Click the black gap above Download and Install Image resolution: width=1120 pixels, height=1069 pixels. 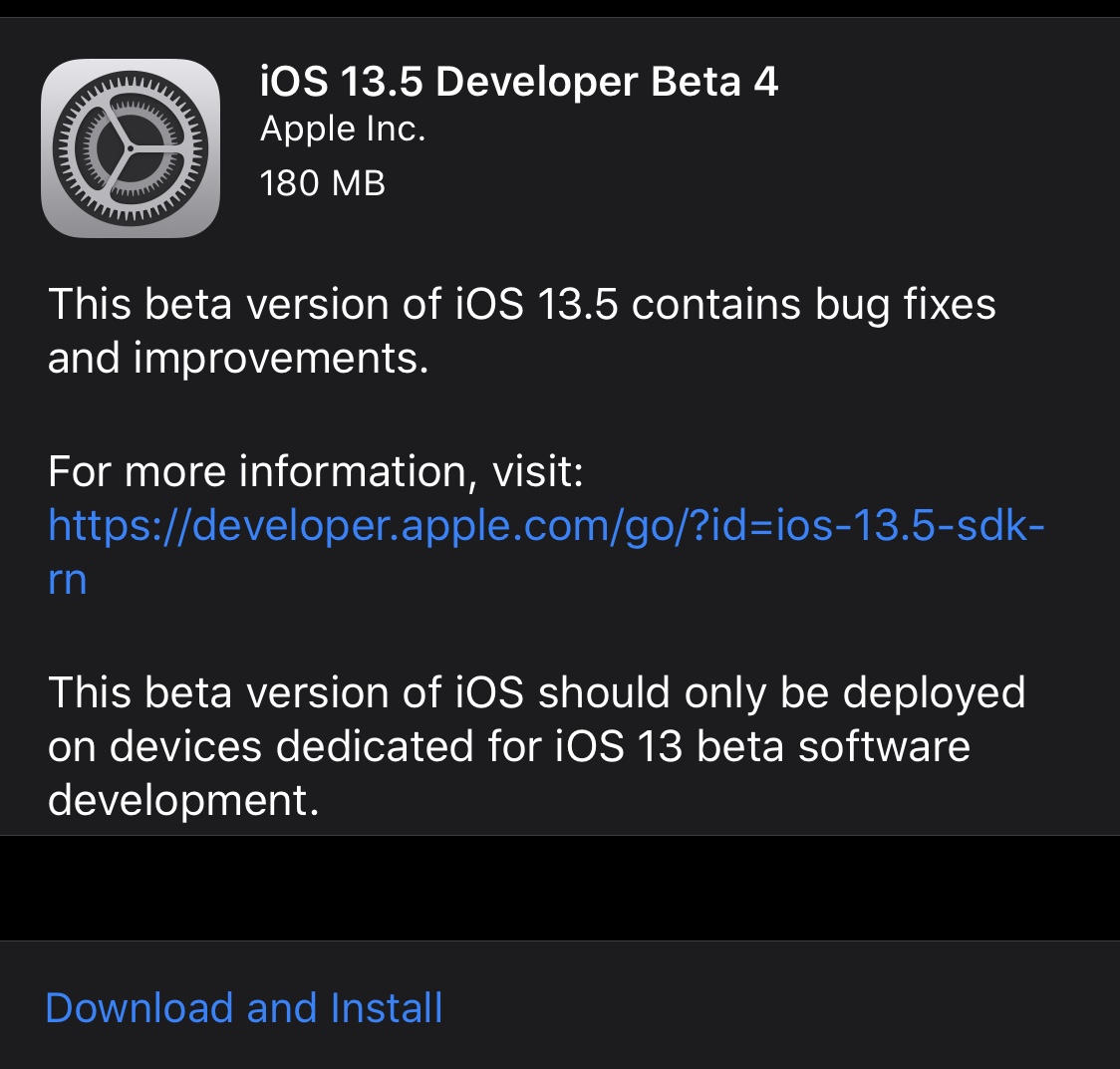[560, 888]
